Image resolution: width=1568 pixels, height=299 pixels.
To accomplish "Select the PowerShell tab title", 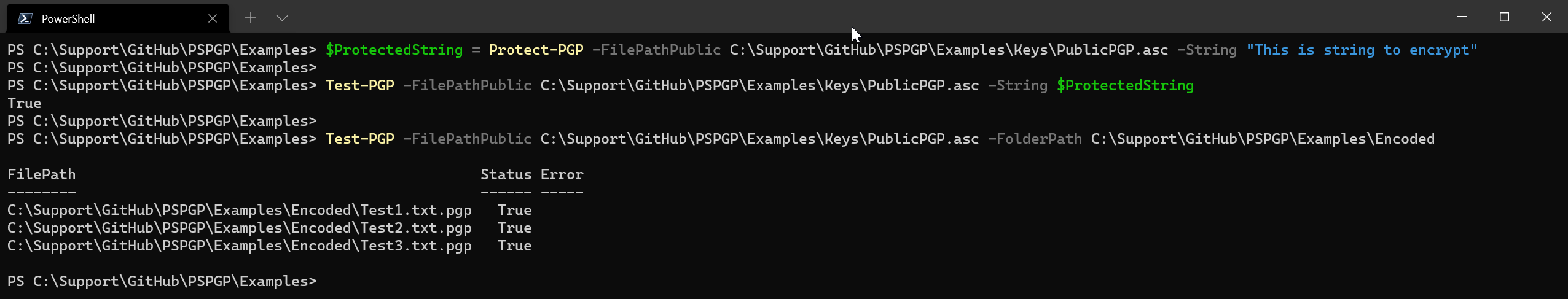I will coord(68,19).
